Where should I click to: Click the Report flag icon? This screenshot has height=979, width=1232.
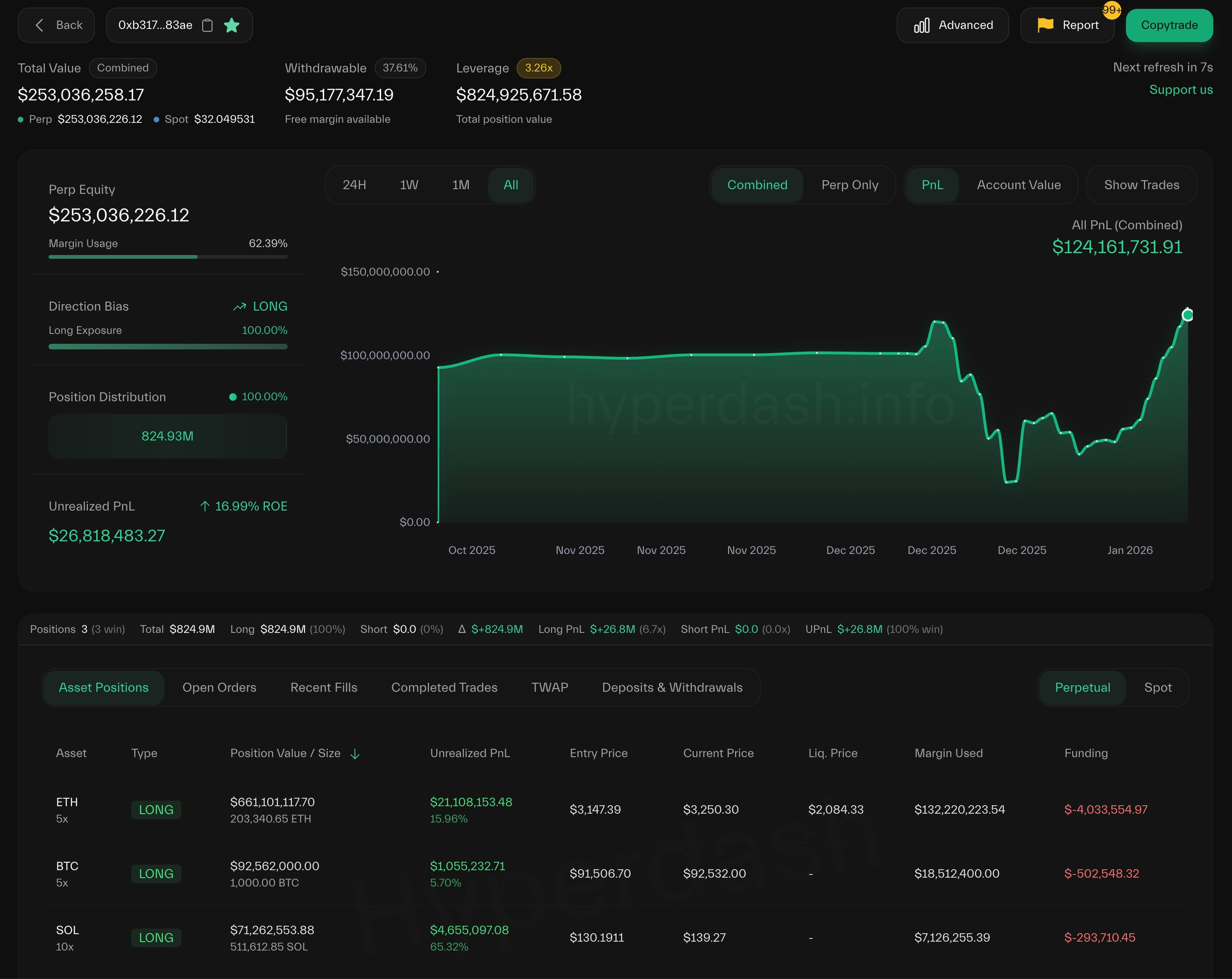(1045, 25)
